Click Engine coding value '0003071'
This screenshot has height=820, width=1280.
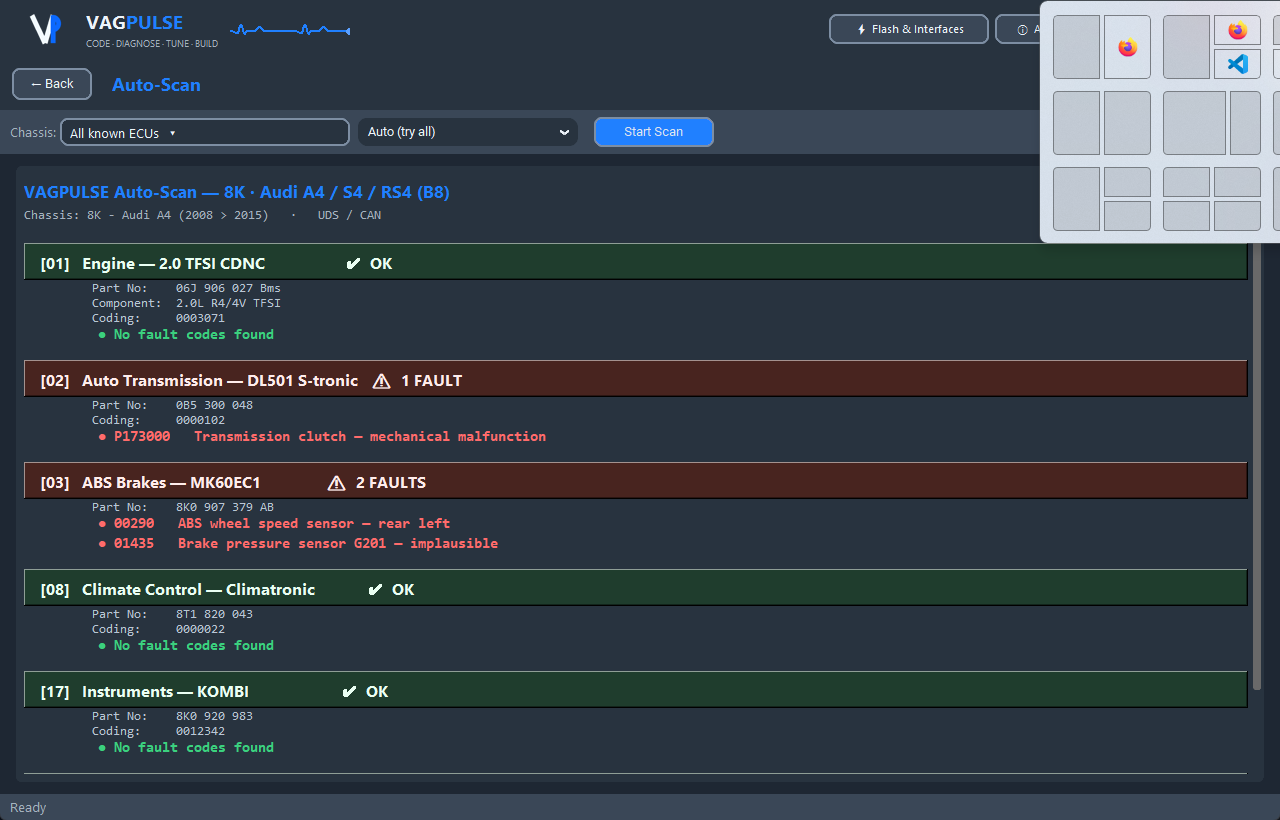(x=200, y=319)
